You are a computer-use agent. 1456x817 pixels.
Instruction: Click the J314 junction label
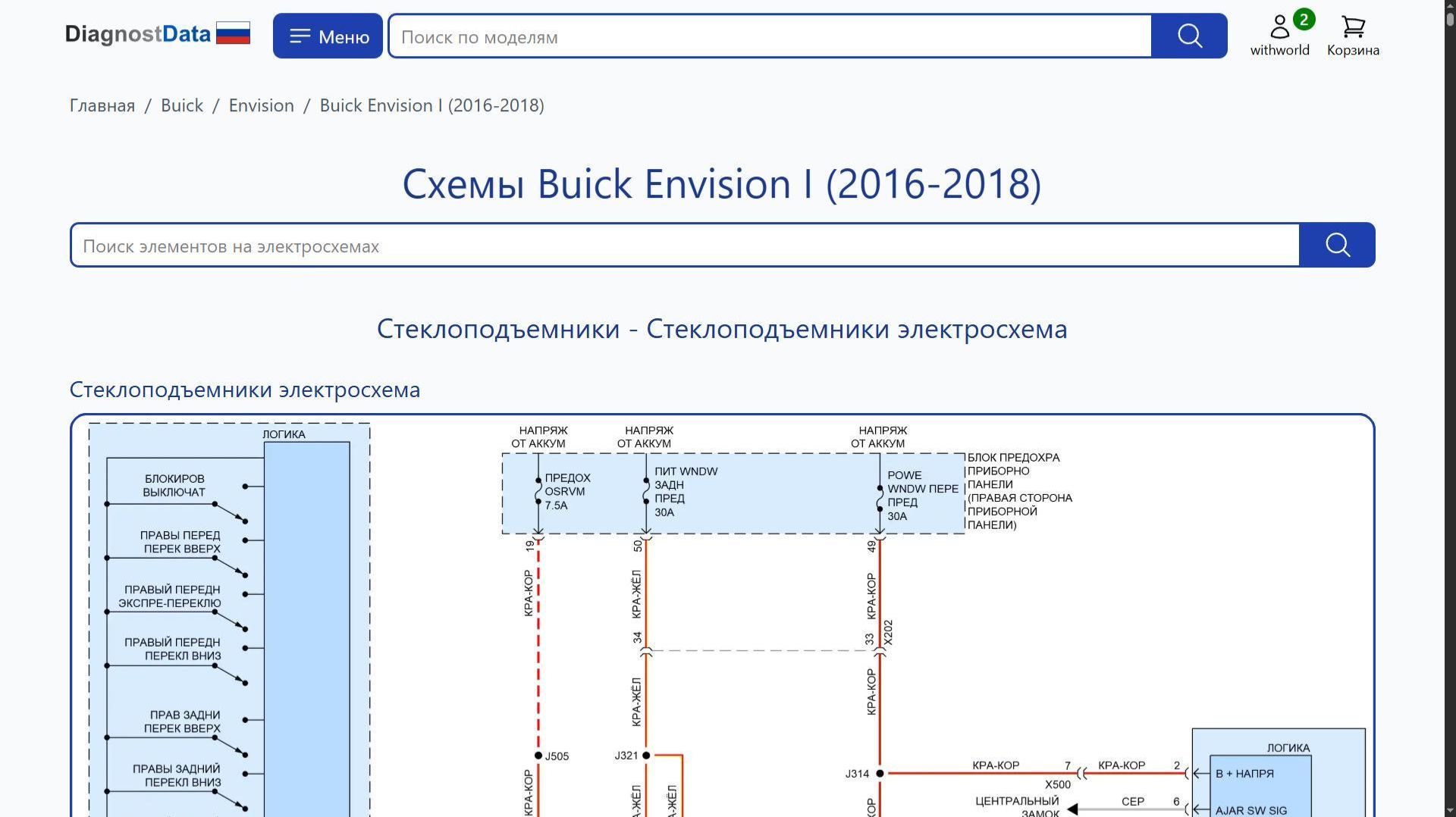pos(857,774)
